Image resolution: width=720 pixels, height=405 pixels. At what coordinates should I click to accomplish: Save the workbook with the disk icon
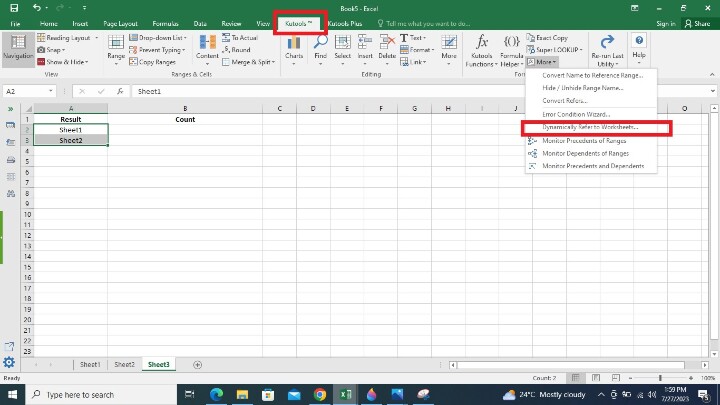tap(14, 8)
